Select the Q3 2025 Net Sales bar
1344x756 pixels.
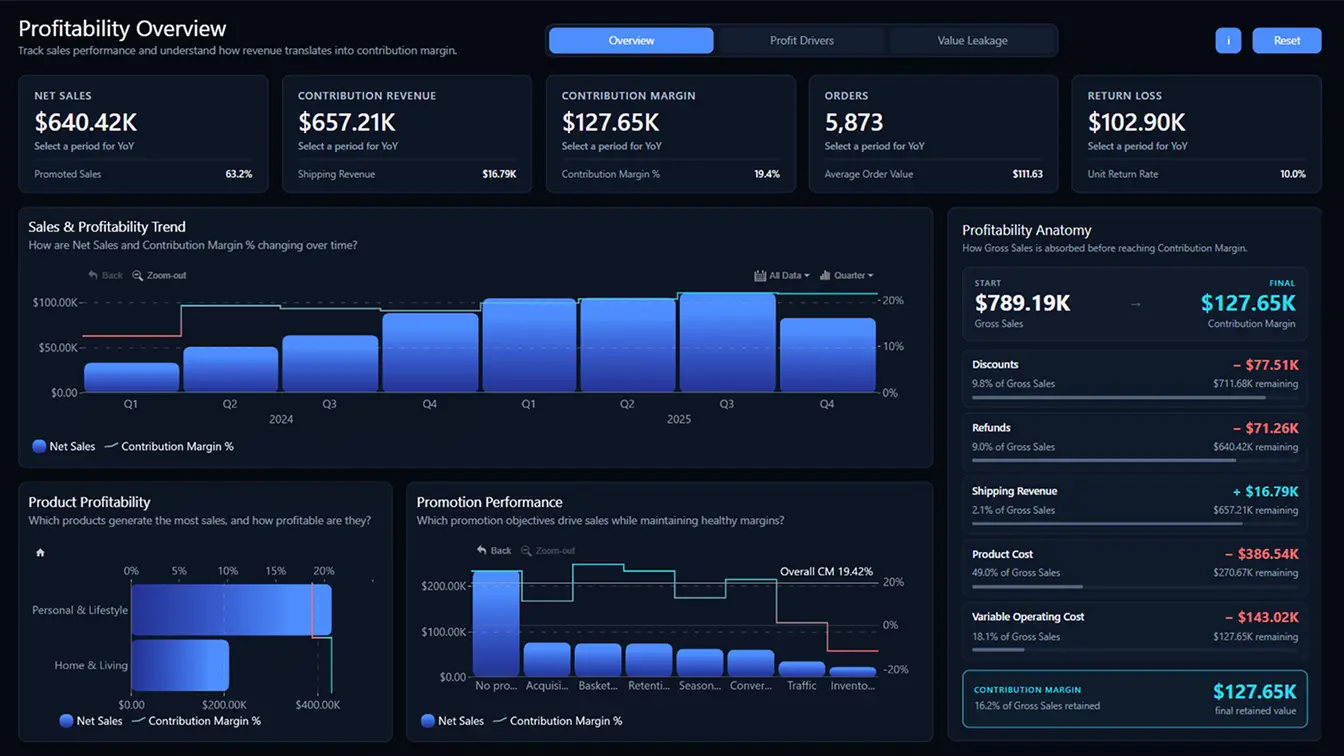coord(727,343)
